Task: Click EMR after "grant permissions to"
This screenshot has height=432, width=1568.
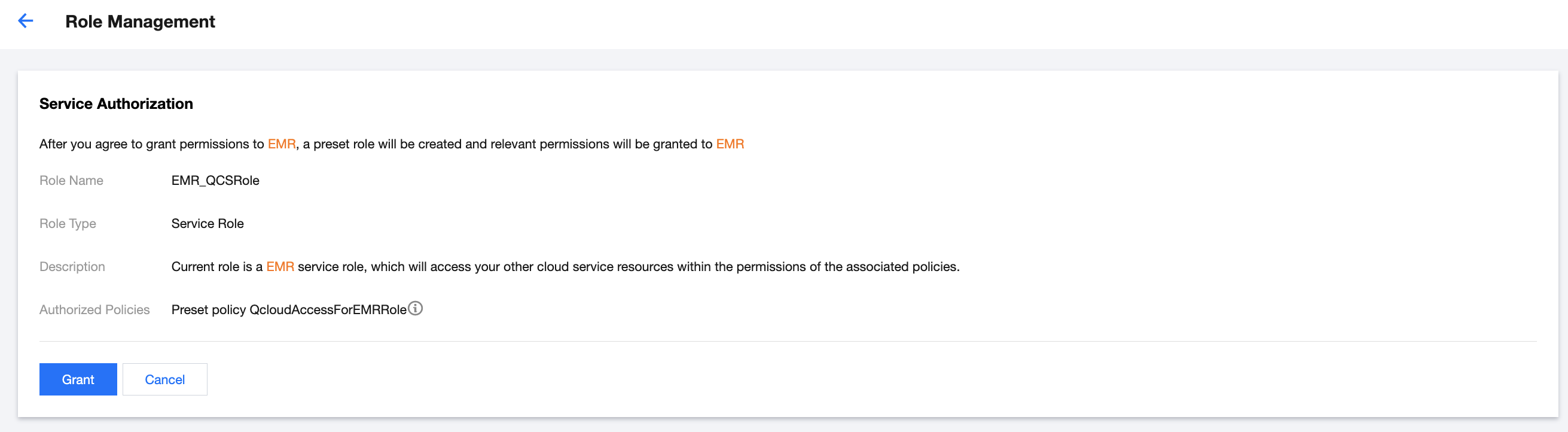Action: tap(281, 144)
